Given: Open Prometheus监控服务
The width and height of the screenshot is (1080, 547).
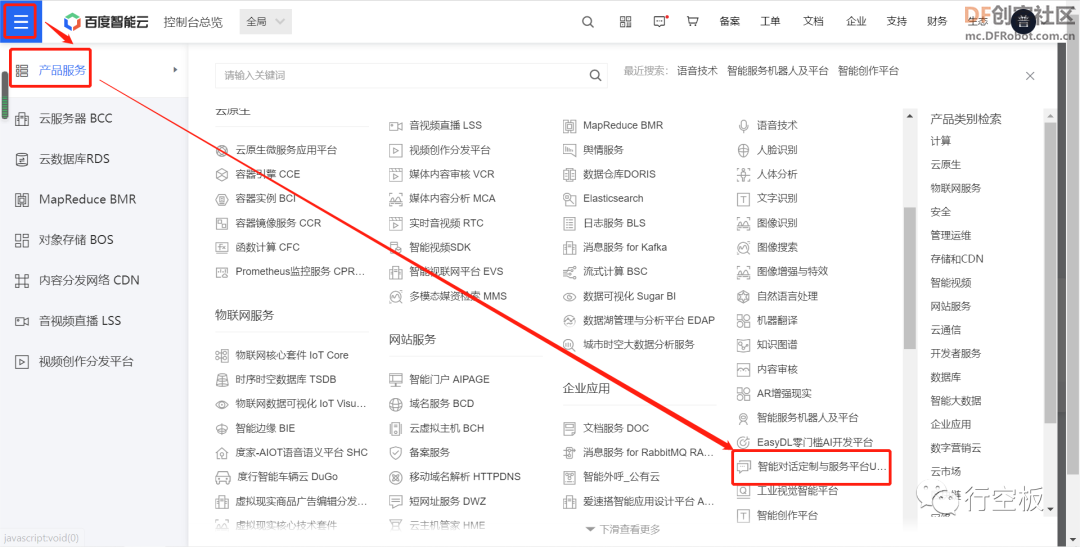Looking at the screenshot, I should coord(300,271).
